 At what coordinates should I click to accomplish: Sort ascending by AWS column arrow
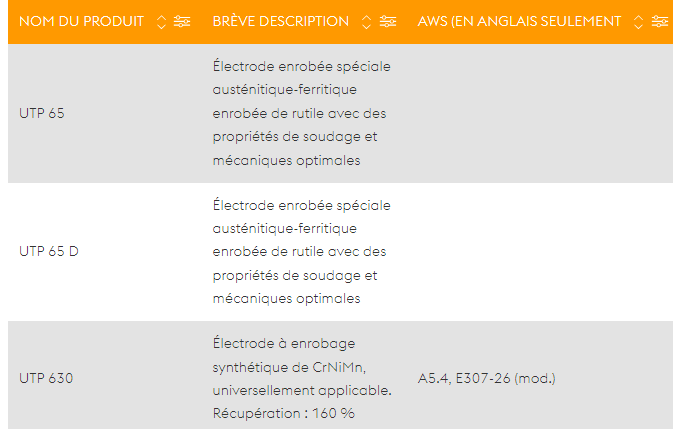point(638,18)
